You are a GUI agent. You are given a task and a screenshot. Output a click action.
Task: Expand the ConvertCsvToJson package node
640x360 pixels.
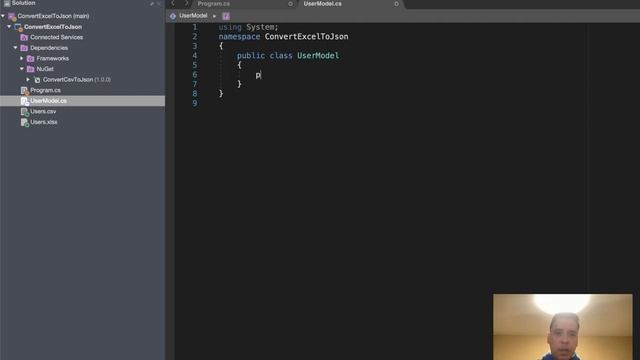pyautogui.click(x=28, y=80)
